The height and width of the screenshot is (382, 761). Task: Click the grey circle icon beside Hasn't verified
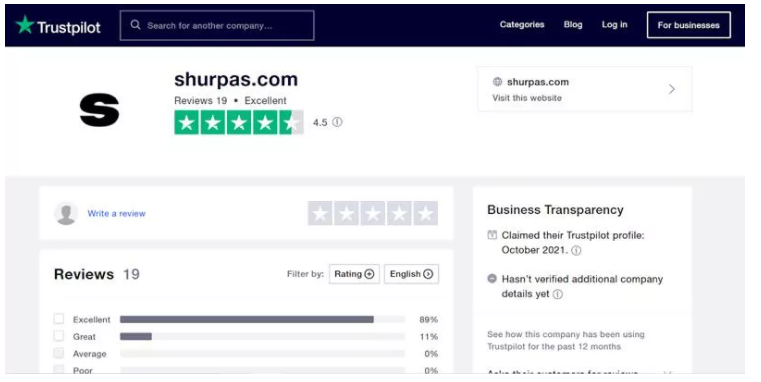pyautogui.click(x=492, y=279)
